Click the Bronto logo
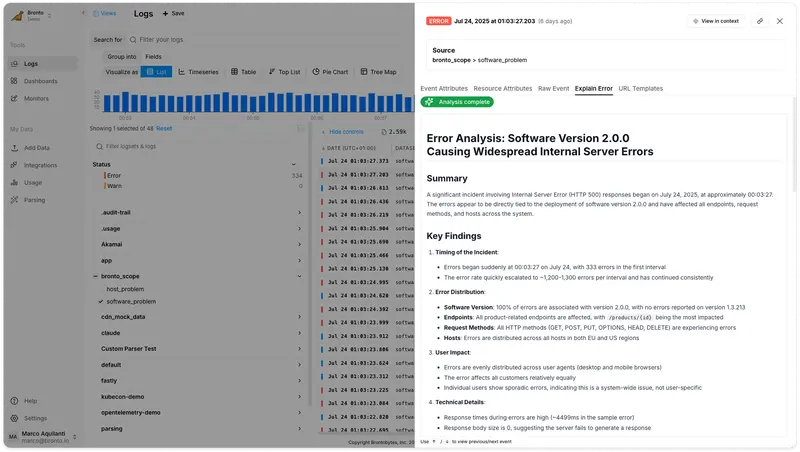The height and width of the screenshot is (452, 800). click(17, 16)
